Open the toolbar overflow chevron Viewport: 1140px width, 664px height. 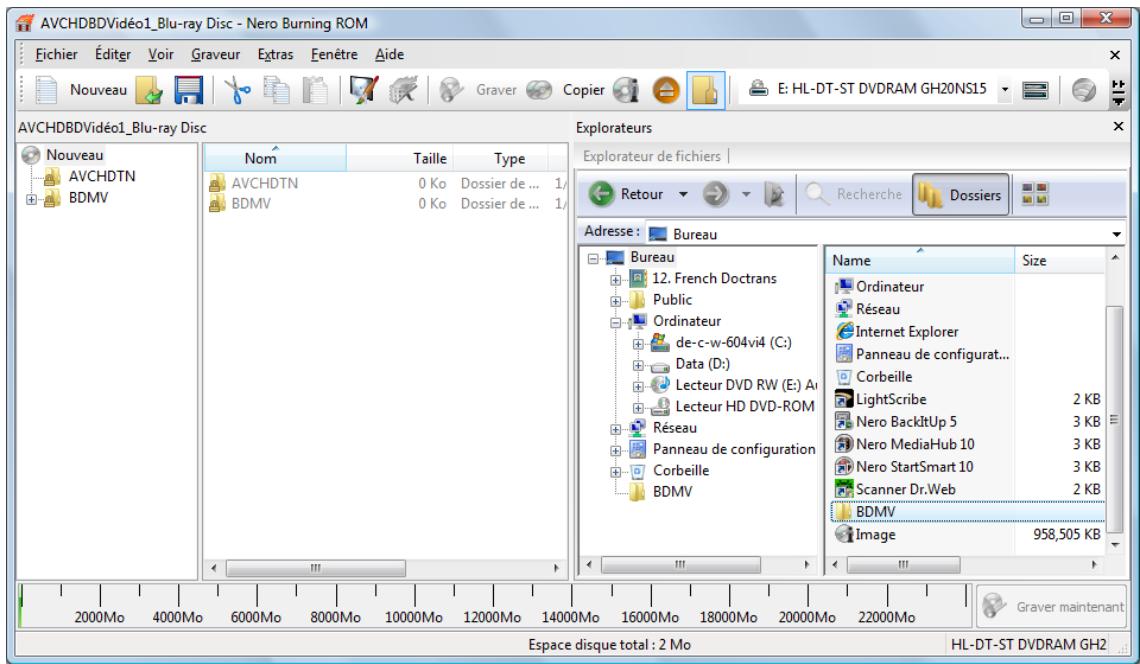pyautogui.click(x=1118, y=92)
